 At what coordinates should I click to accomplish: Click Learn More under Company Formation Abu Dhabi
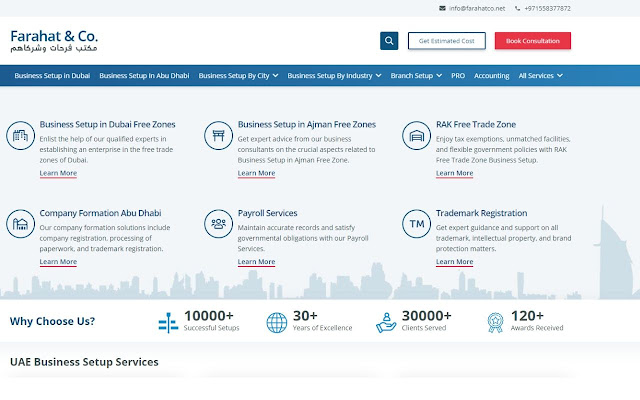(58, 262)
